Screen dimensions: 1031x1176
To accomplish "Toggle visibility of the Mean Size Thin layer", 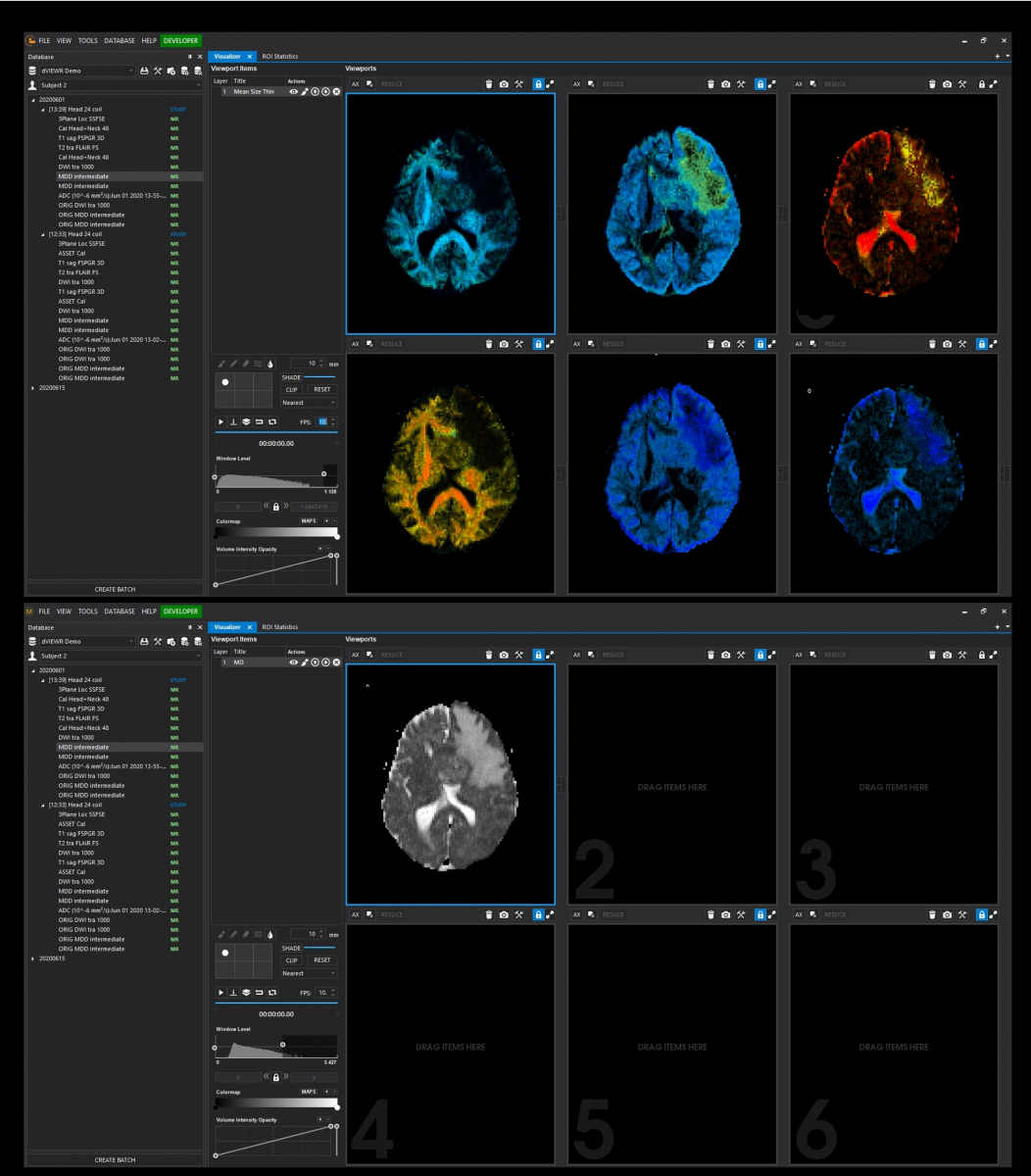I will tap(294, 91).
